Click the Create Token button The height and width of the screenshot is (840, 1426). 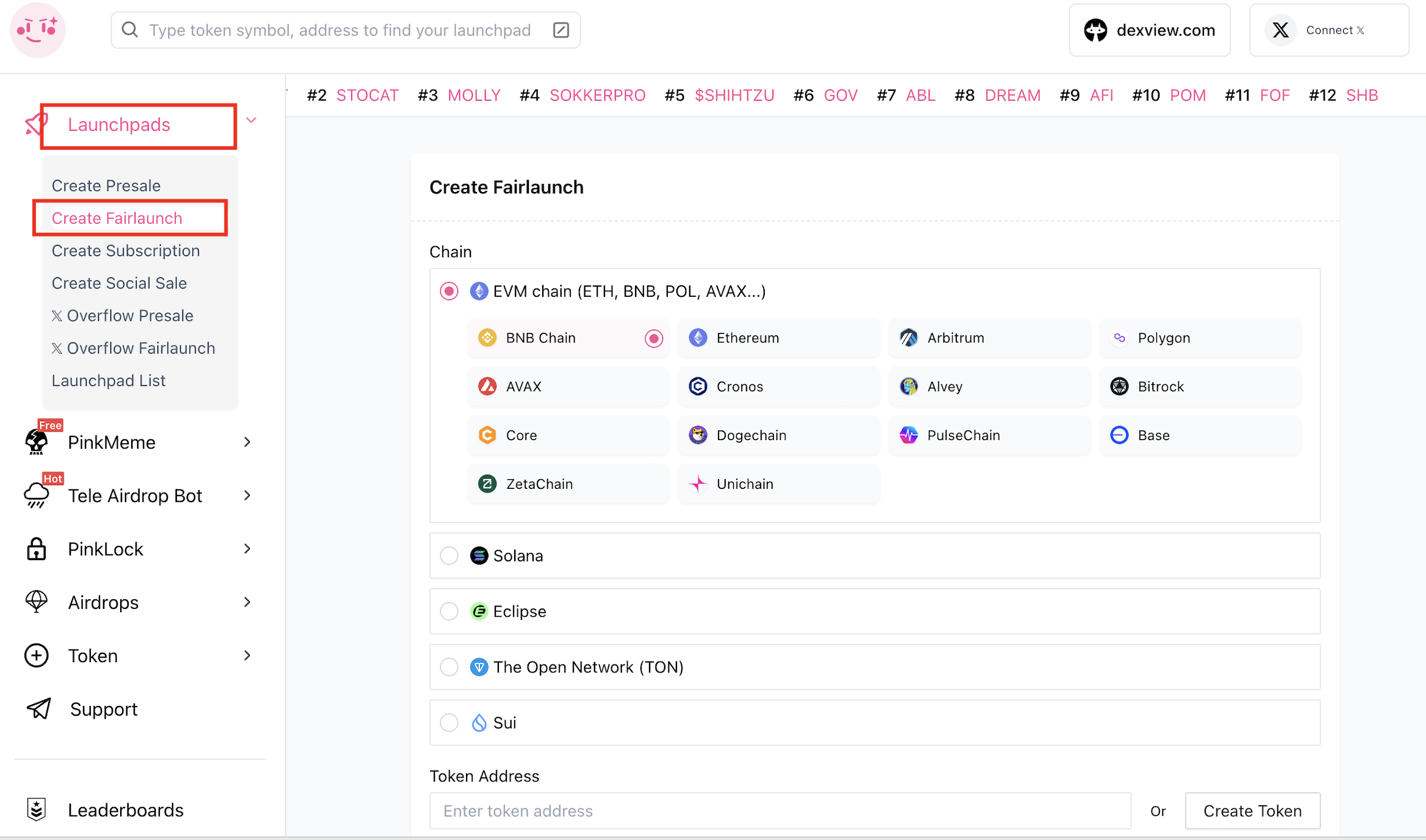pyautogui.click(x=1252, y=811)
